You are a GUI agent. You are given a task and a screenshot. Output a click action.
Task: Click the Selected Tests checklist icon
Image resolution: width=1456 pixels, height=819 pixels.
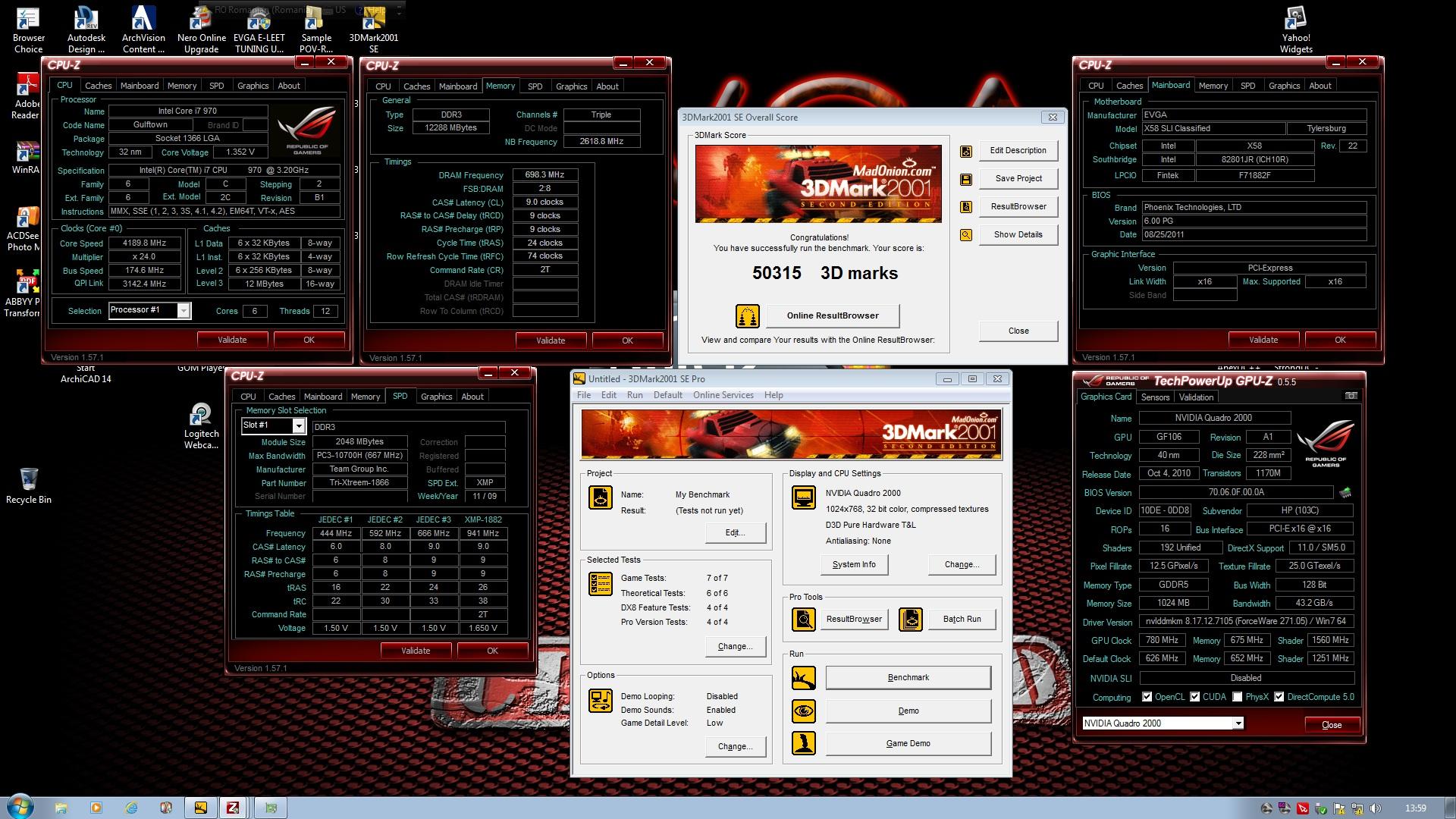[x=601, y=584]
